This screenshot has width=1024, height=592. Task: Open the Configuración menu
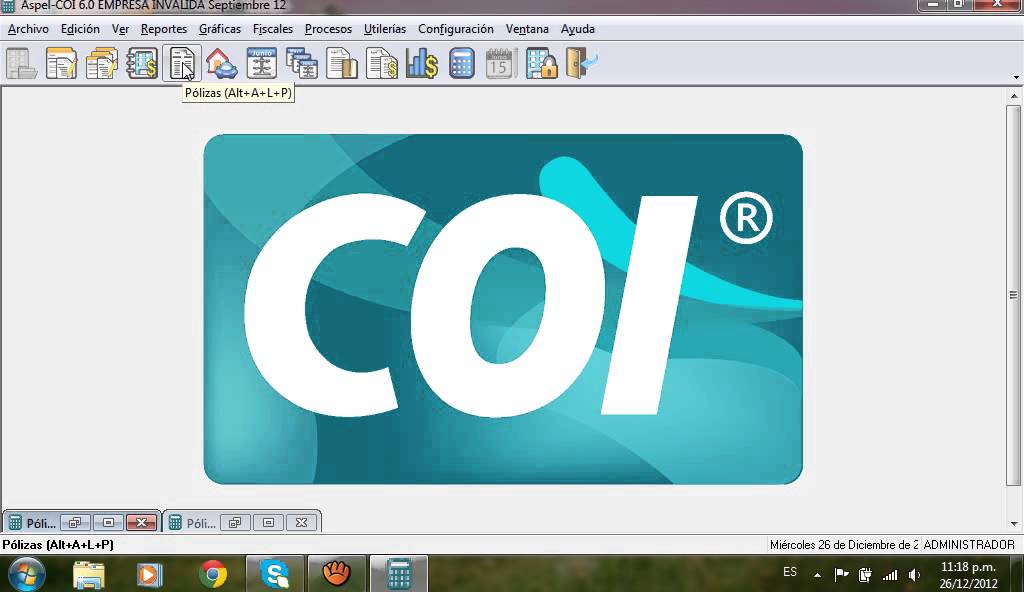pyautogui.click(x=456, y=29)
